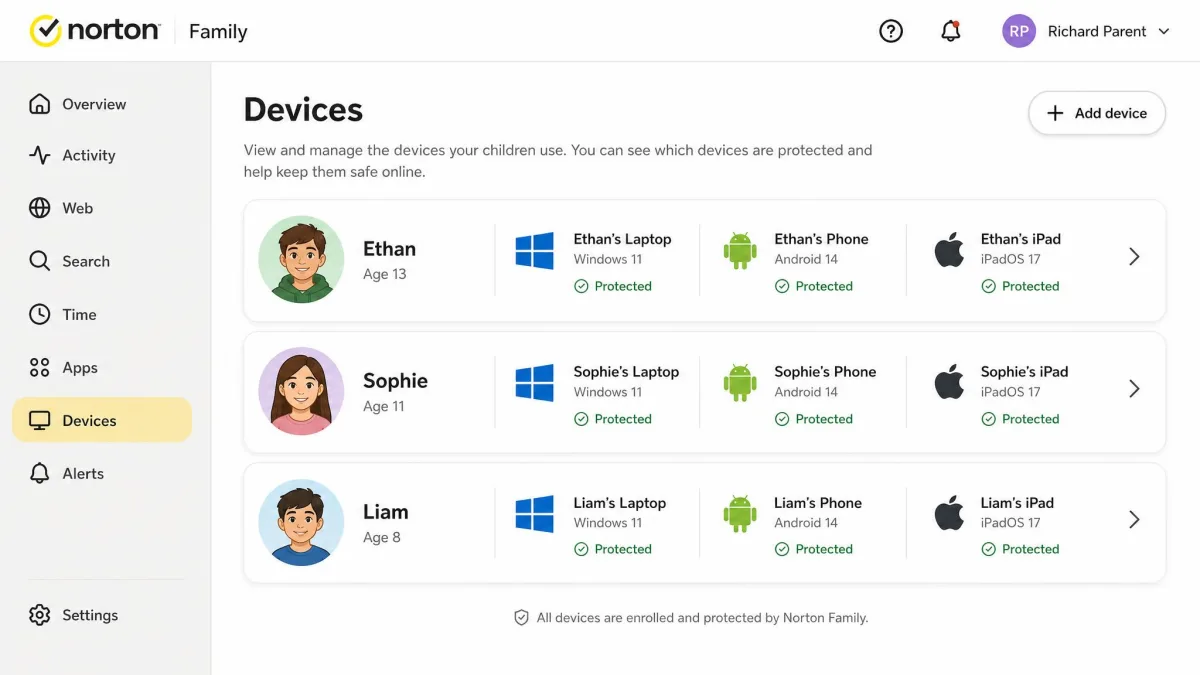1200x675 pixels.
Task: Expand Liam's devices chevron
Action: [1134, 520]
